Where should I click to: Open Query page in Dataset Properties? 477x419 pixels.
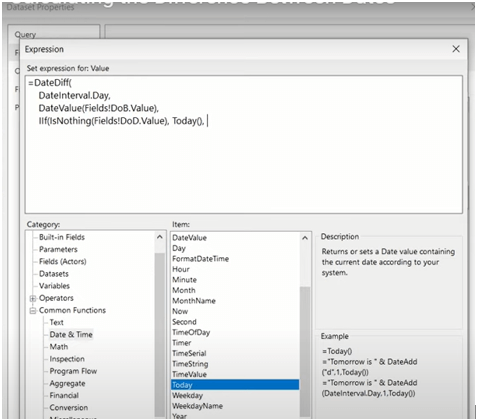point(25,34)
